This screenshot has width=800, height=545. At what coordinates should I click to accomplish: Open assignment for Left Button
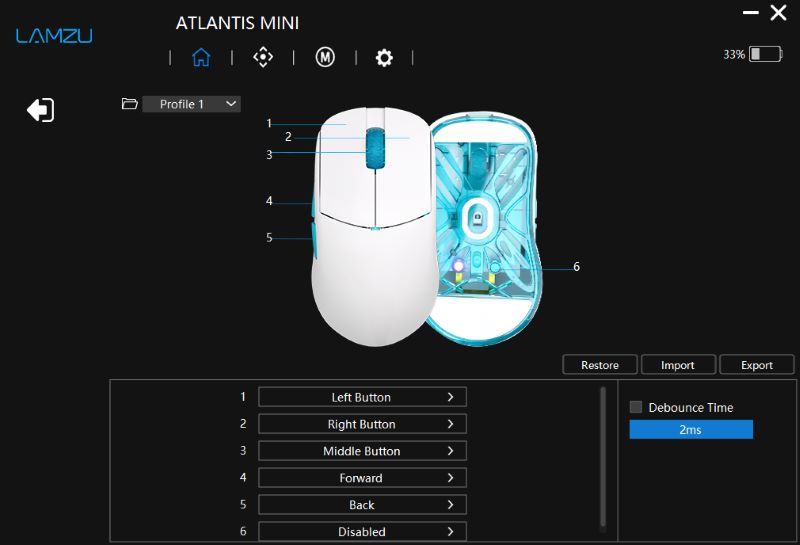[362, 397]
